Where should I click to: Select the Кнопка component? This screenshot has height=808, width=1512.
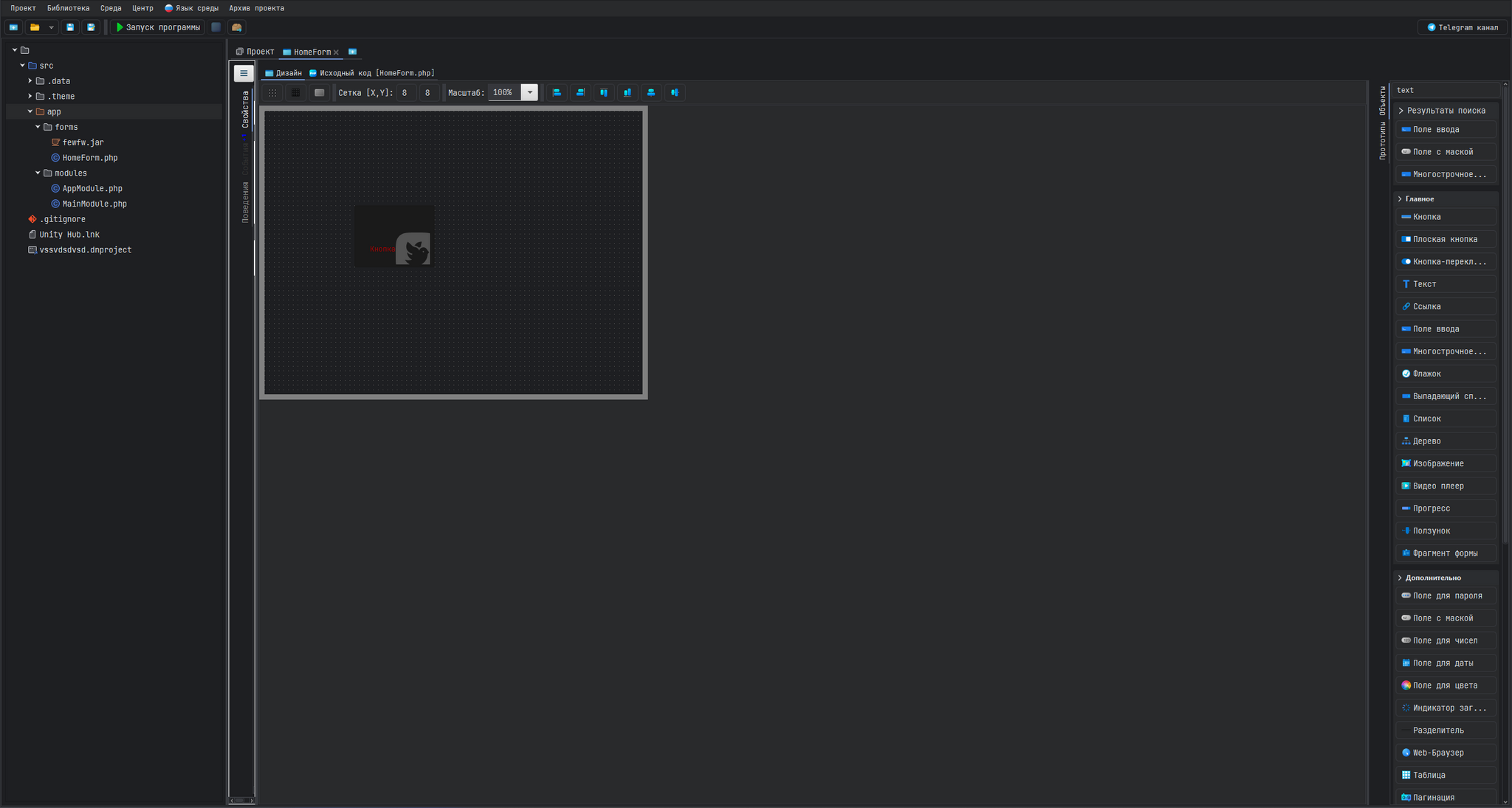1446,217
